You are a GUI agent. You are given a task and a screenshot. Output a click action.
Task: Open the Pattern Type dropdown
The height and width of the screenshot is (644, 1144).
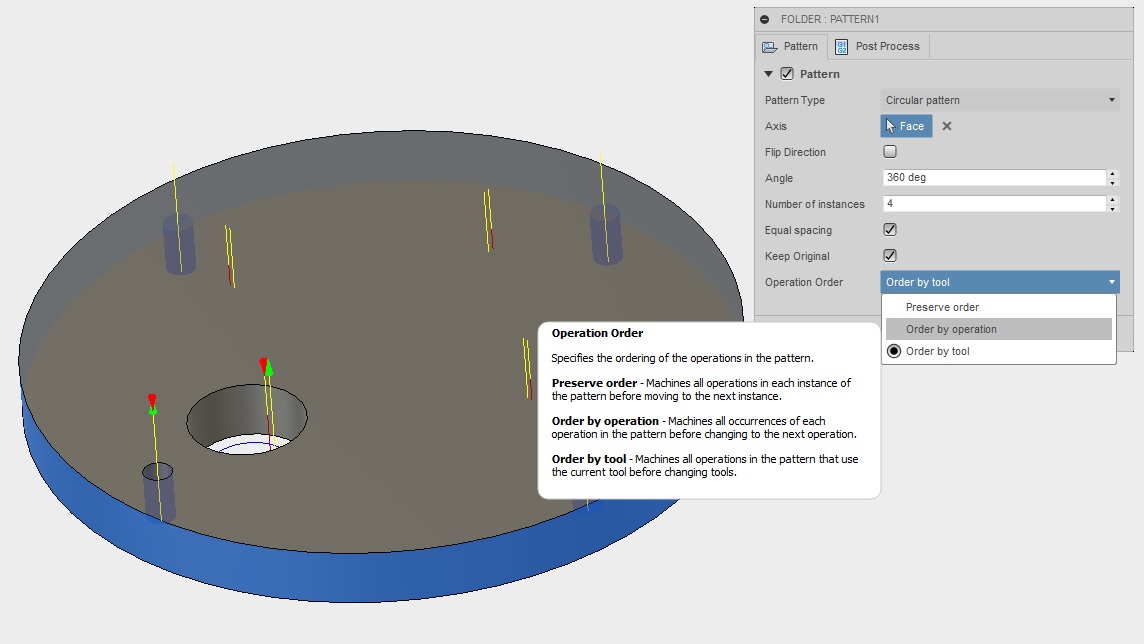click(x=1110, y=99)
